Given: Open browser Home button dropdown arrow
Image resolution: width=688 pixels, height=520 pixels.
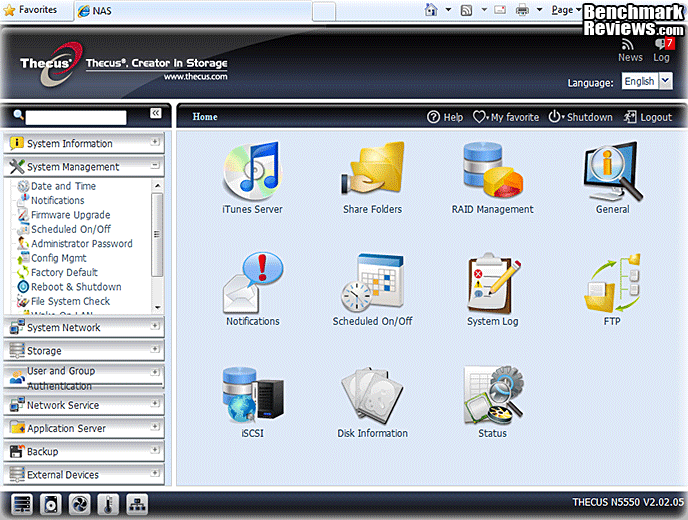Looking at the screenshot, I should coord(448,10).
